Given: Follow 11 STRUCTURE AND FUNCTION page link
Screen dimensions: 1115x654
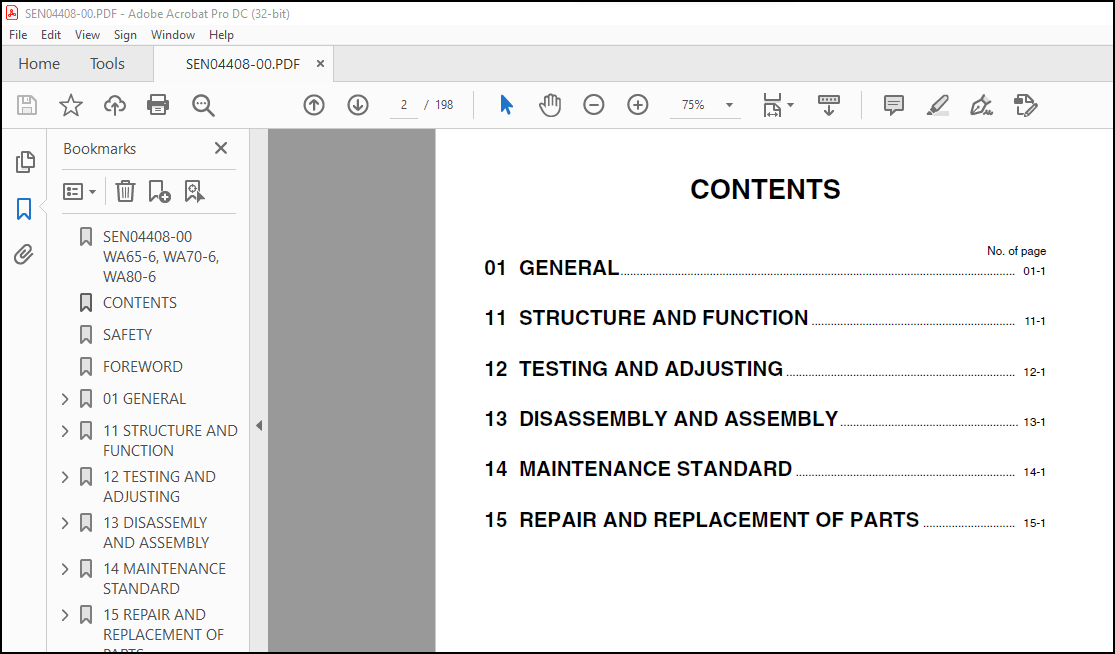Looking at the screenshot, I should pos(765,318).
